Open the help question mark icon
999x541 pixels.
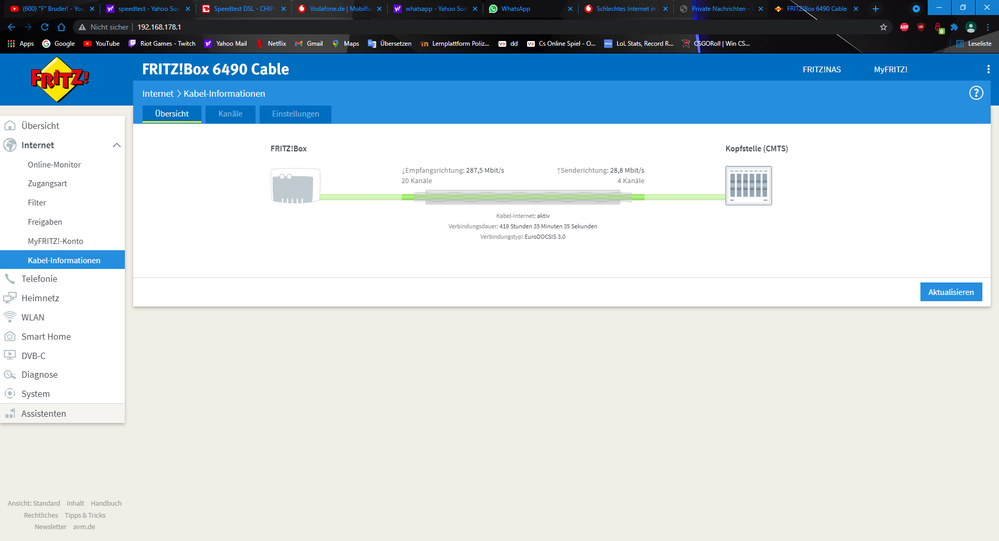(x=976, y=93)
